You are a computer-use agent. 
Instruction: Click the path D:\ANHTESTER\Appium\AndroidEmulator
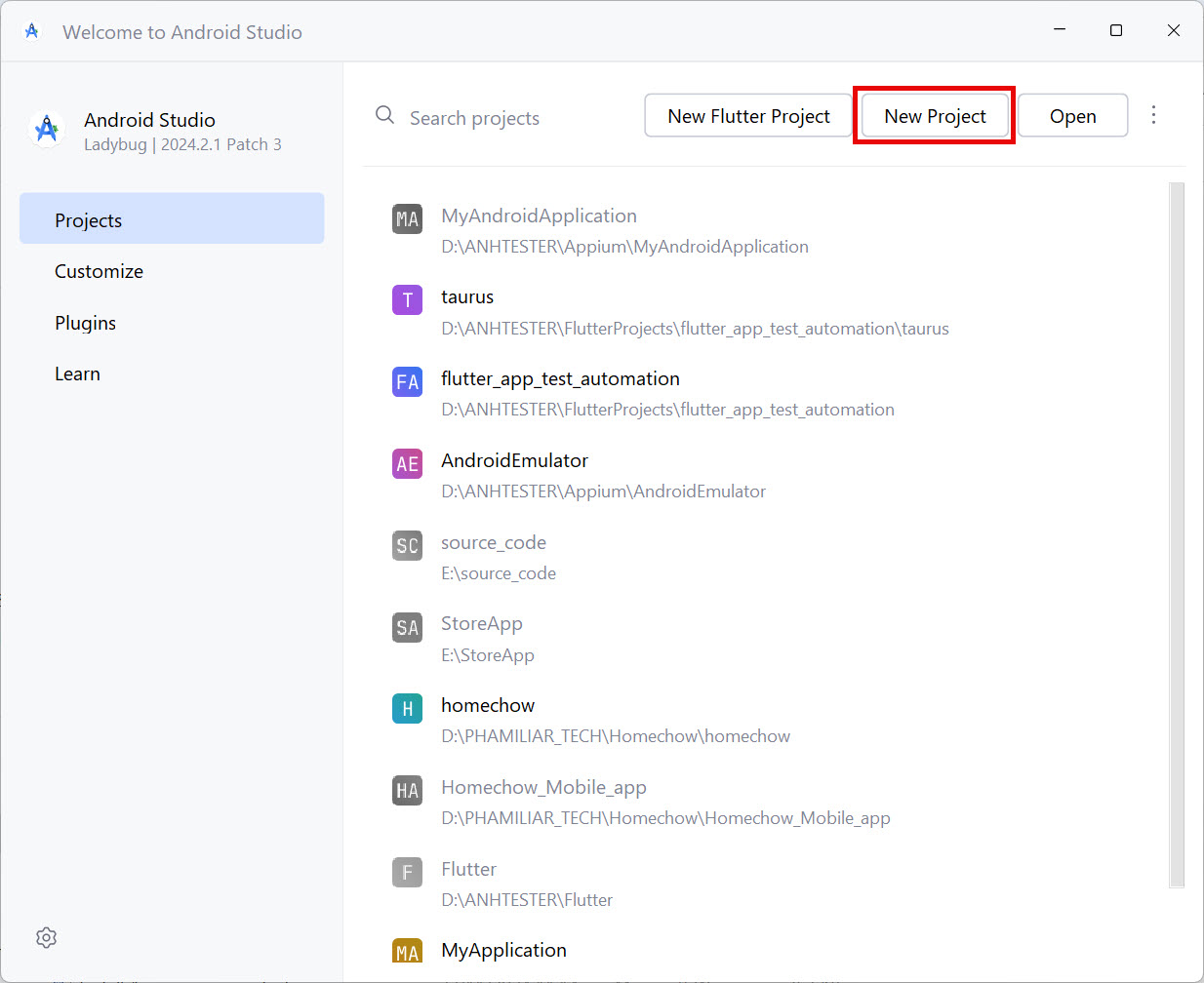(x=603, y=491)
